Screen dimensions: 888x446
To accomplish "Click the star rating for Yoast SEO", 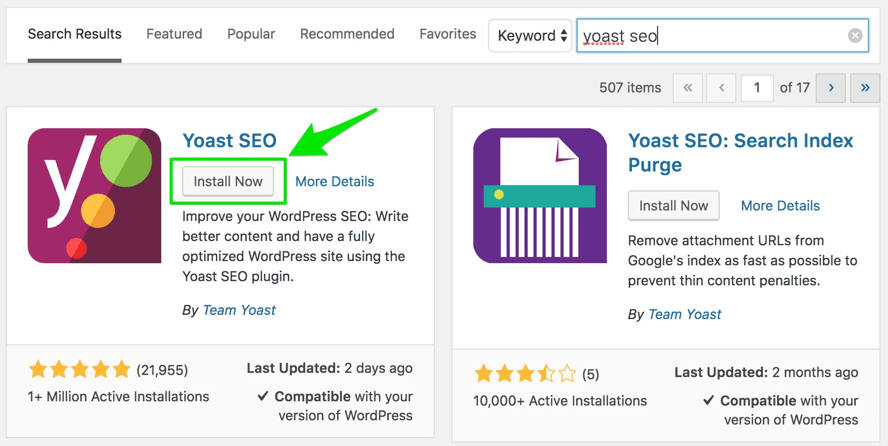I will 79,371.
